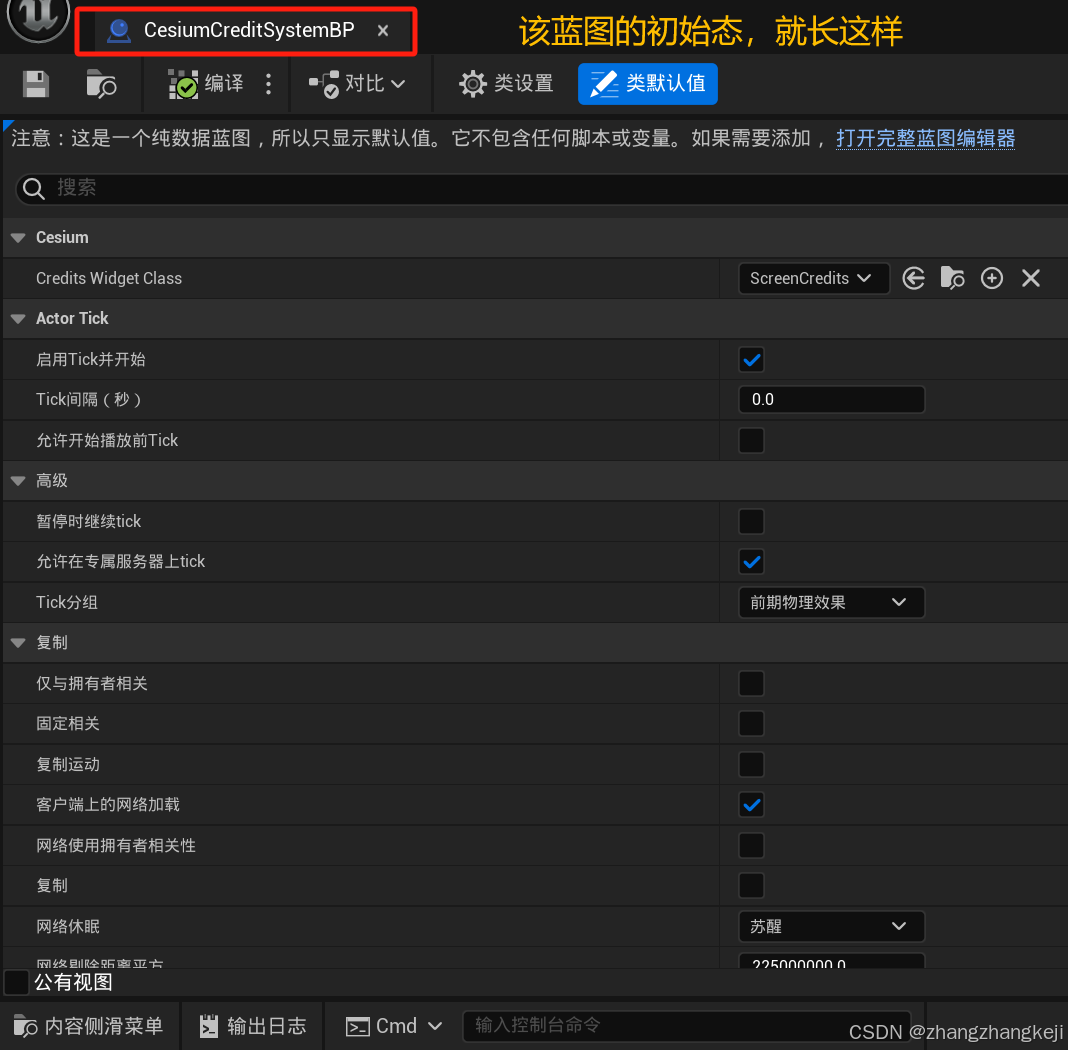Use selected asset arrow for Credits Widget Class
The image size is (1068, 1050).
913,279
